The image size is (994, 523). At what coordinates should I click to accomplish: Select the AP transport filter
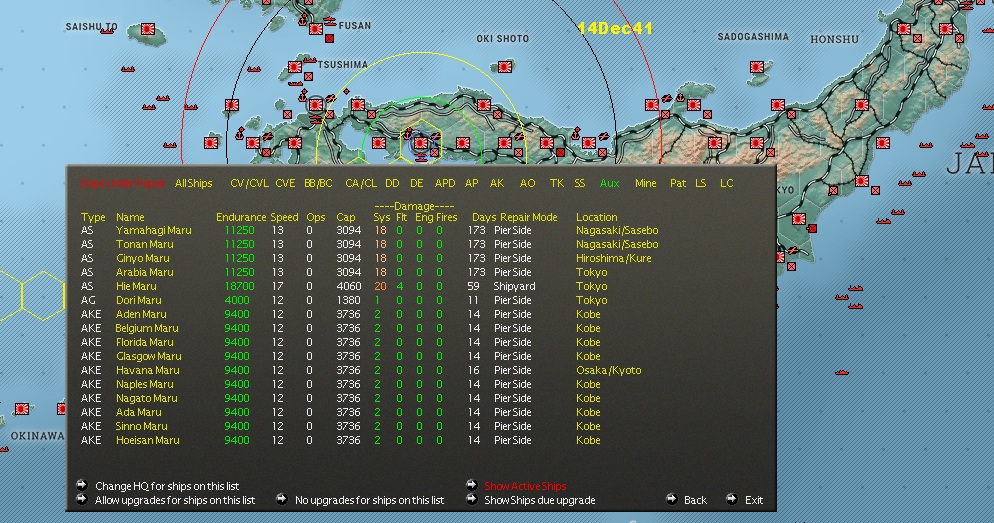pyautogui.click(x=472, y=183)
